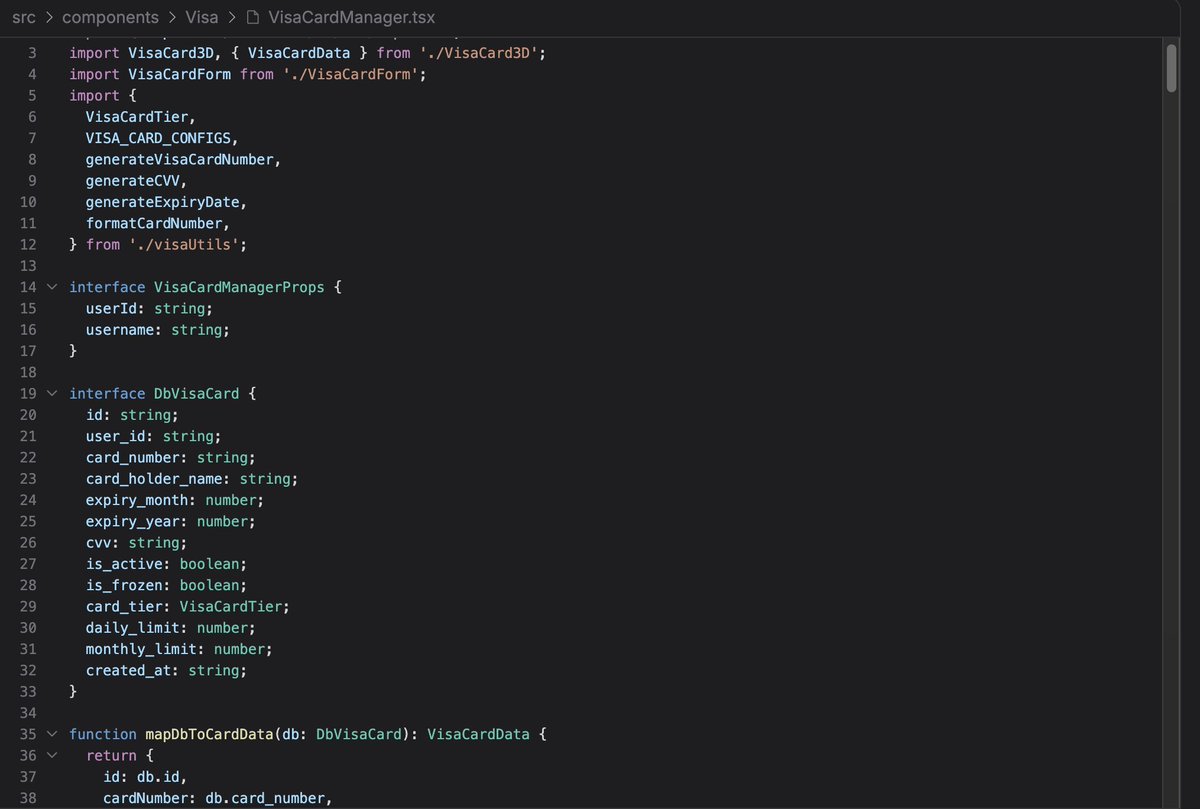Click the created_at field
This screenshot has width=1200, height=809.
tap(128, 670)
